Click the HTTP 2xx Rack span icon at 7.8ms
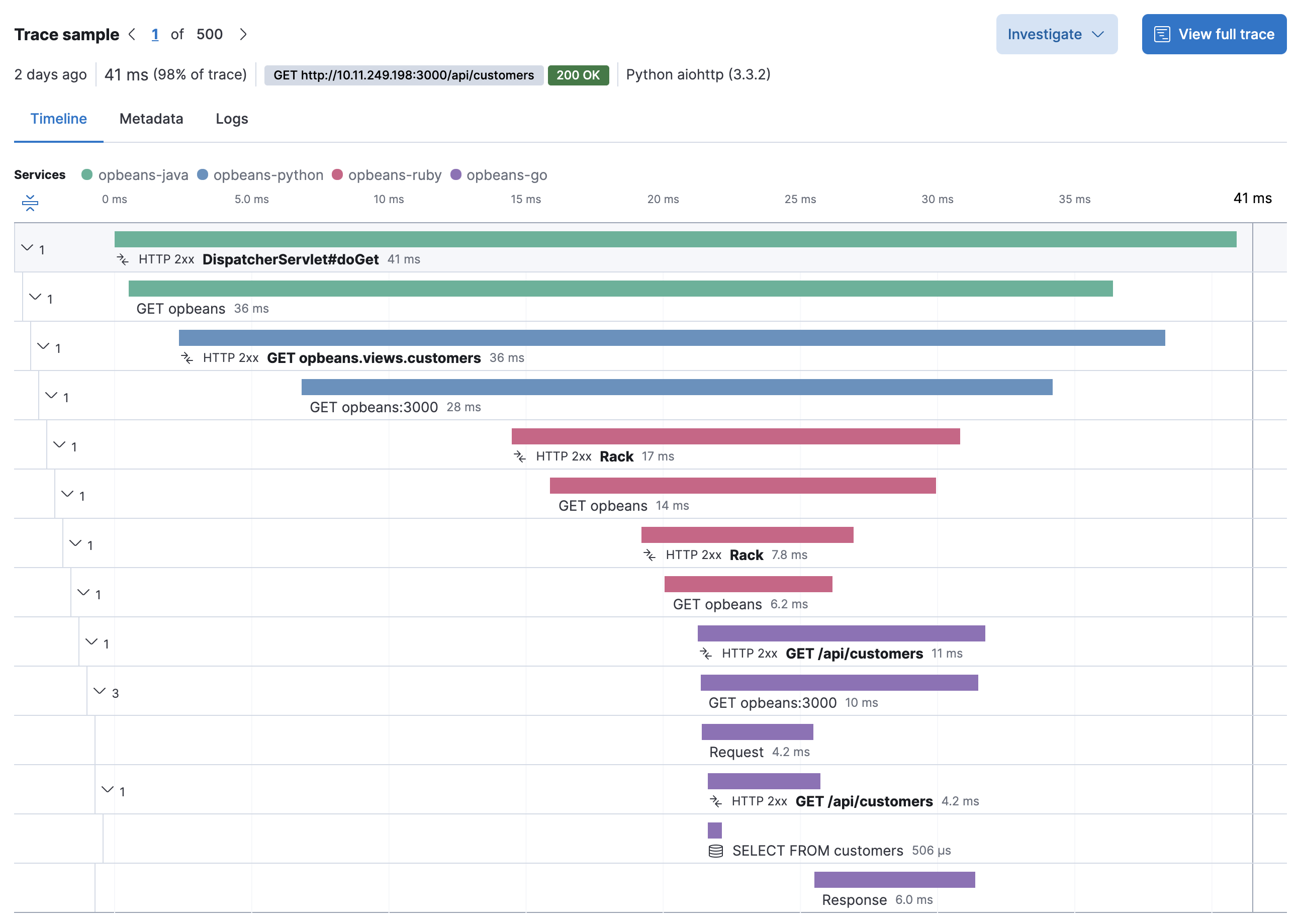The height and width of the screenshot is (924, 1300). [648, 555]
